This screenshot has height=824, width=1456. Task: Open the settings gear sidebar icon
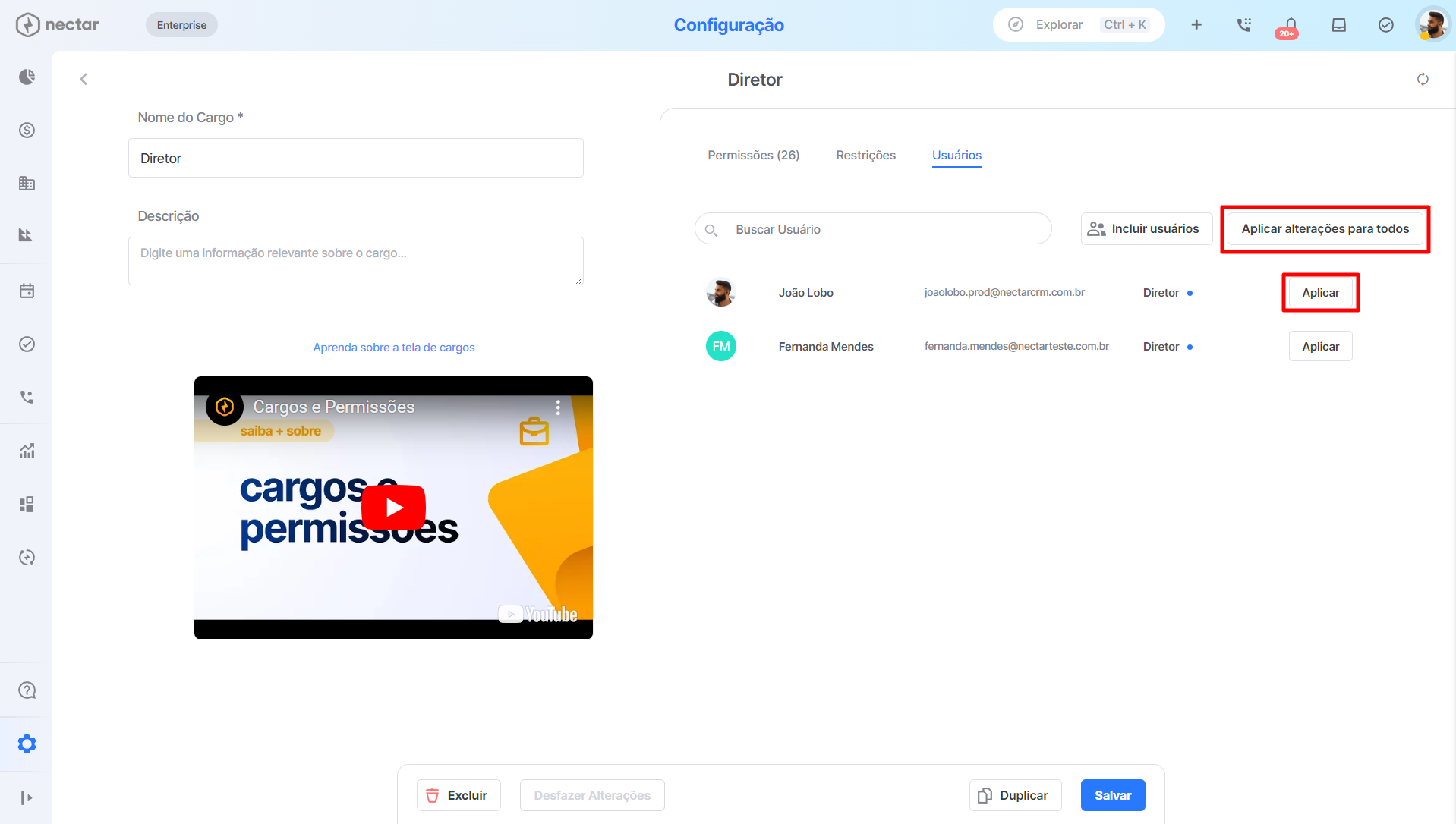[27, 744]
